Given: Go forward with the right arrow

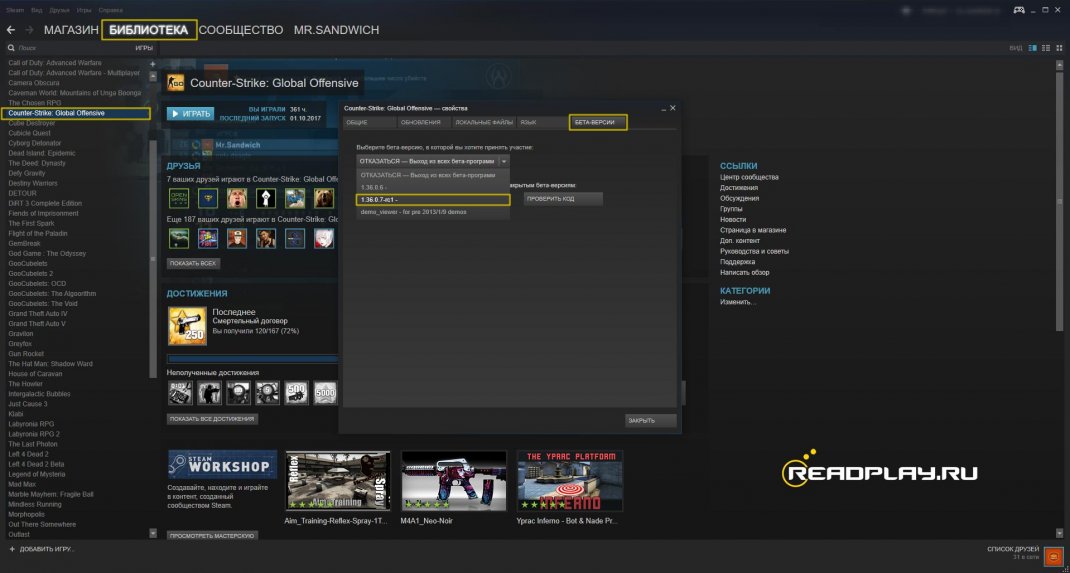Looking at the screenshot, I should (x=29, y=30).
